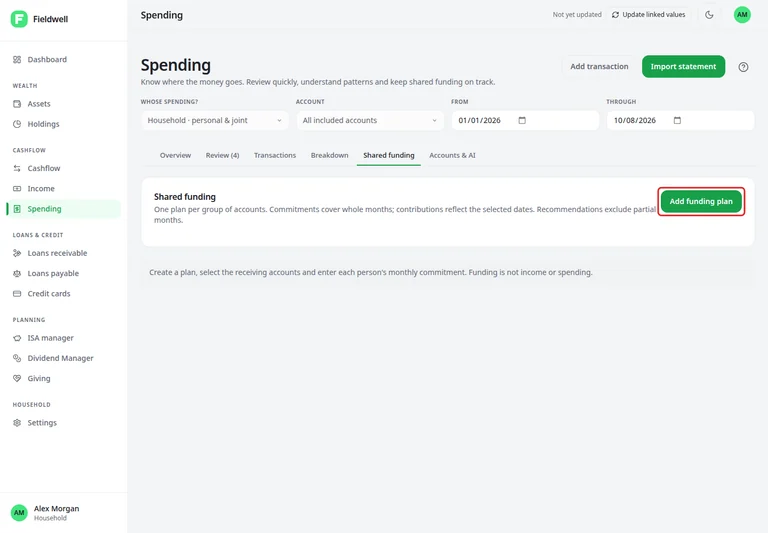Switch to the Accounts & AI tab
Image resolution: width=768 pixels, height=533 pixels.
pyautogui.click(x=452, y=155)
